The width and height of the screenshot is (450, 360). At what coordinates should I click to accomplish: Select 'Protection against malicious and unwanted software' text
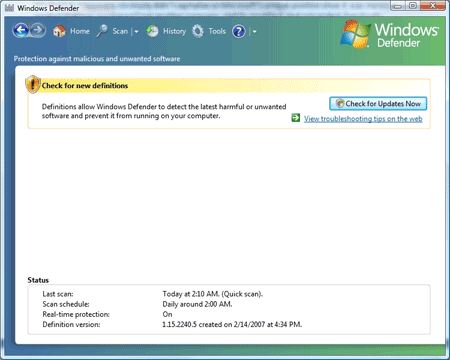point(97,59)
